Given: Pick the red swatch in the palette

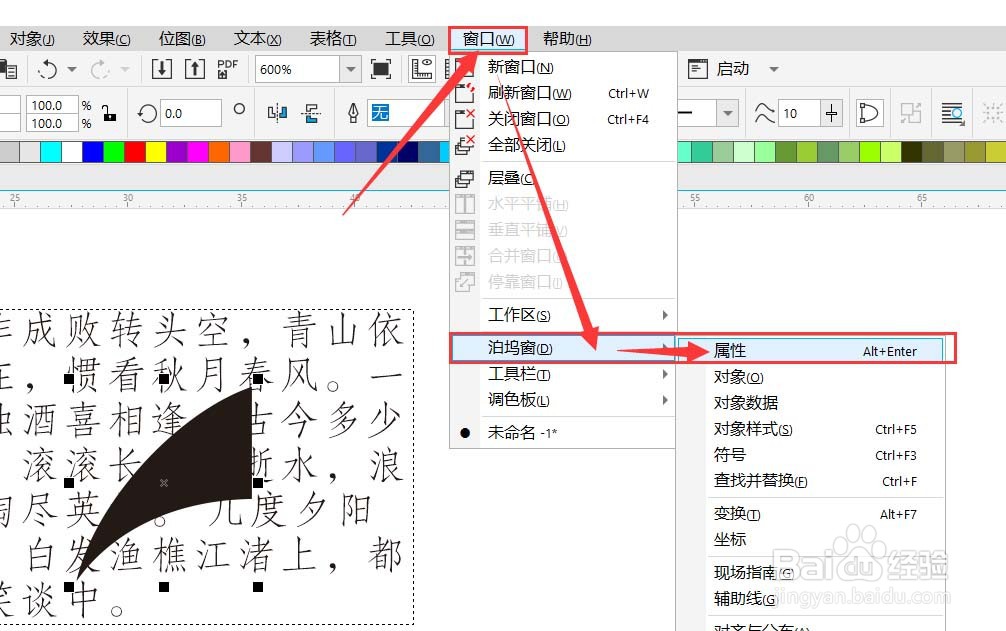Looking at the screenshot, I should tap(135, 152).
